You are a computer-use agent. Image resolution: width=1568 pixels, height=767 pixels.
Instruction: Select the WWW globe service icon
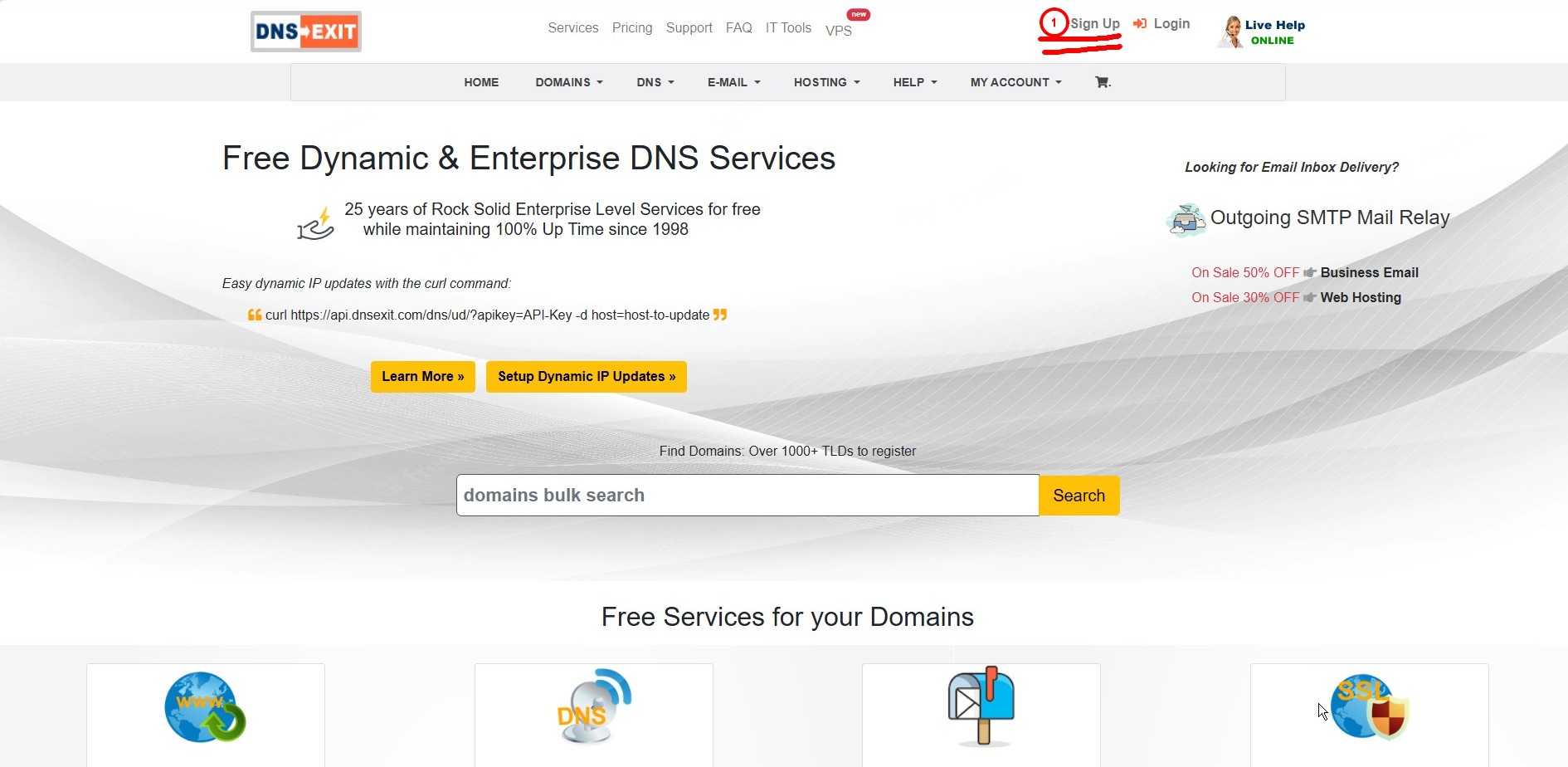[205, 707]
